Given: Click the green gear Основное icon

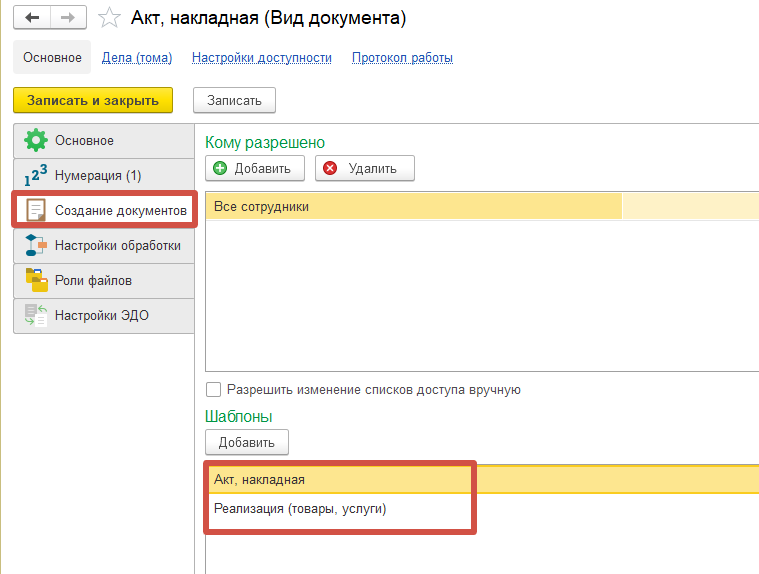Looking at the screenshot, I should click(x=36, y=140).
